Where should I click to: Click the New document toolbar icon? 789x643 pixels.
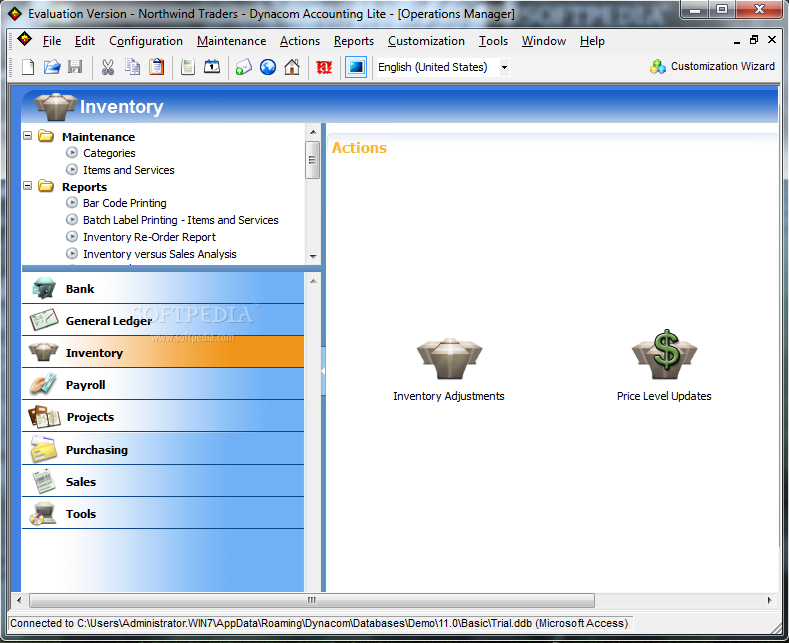click(x=28, y=67)
